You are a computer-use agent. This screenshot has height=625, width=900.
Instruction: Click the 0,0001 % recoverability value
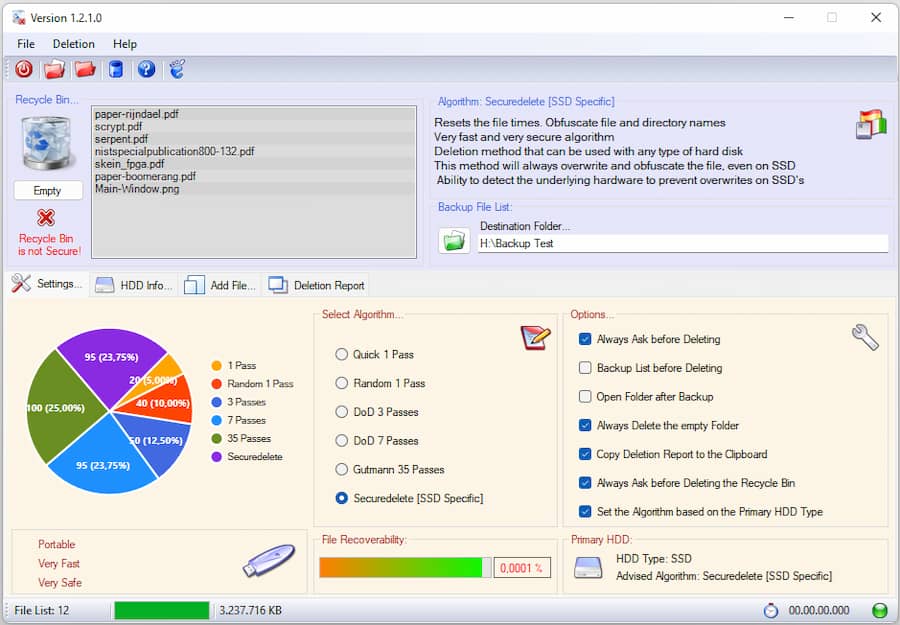[x=522, y=568]
